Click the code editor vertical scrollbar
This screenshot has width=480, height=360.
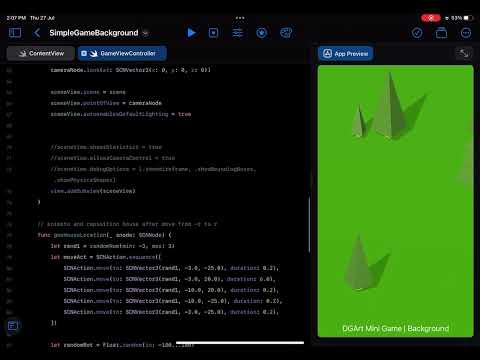309,224
